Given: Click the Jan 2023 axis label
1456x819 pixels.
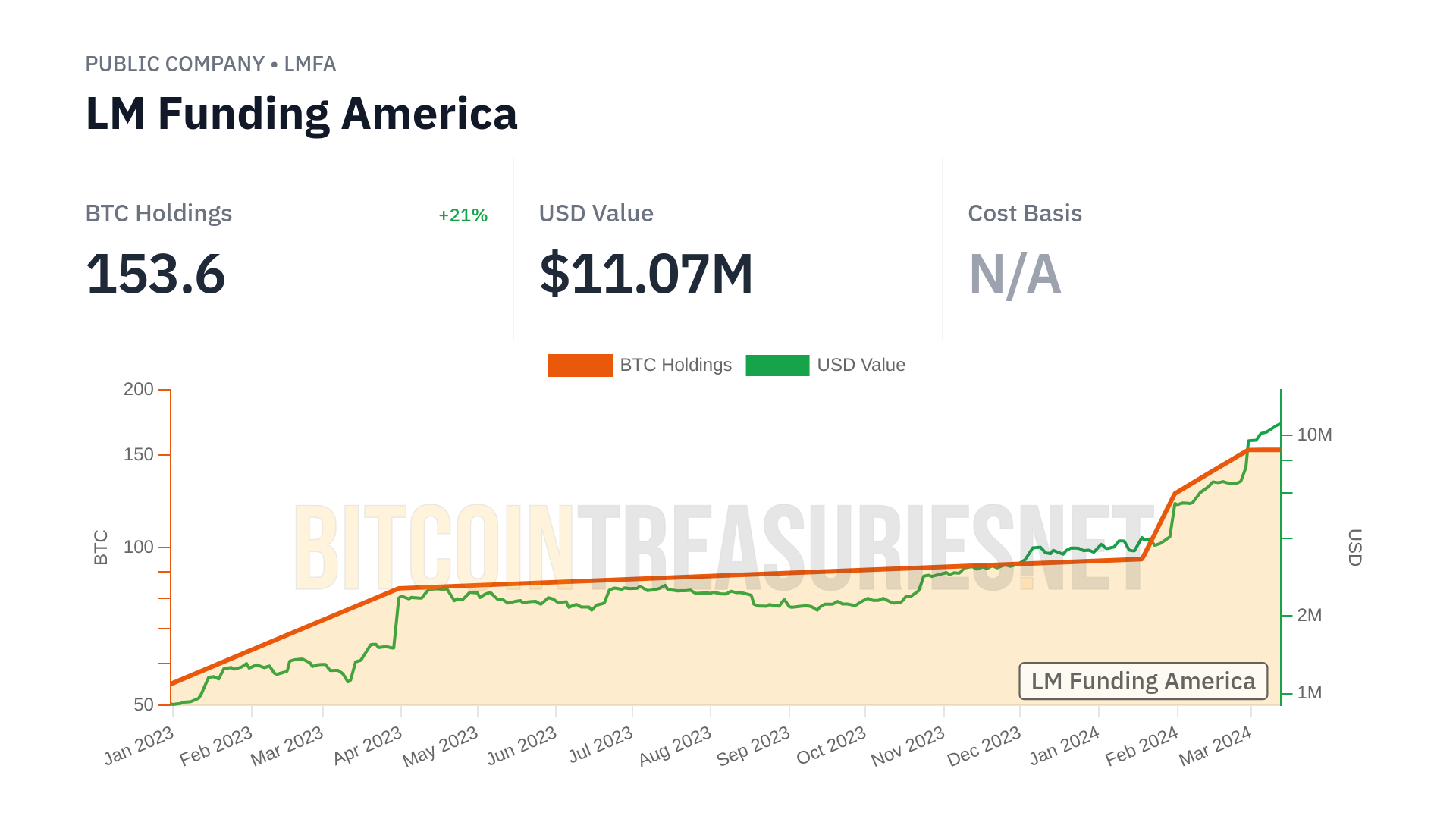Looking at the screenshot, I should click(140, 745).
